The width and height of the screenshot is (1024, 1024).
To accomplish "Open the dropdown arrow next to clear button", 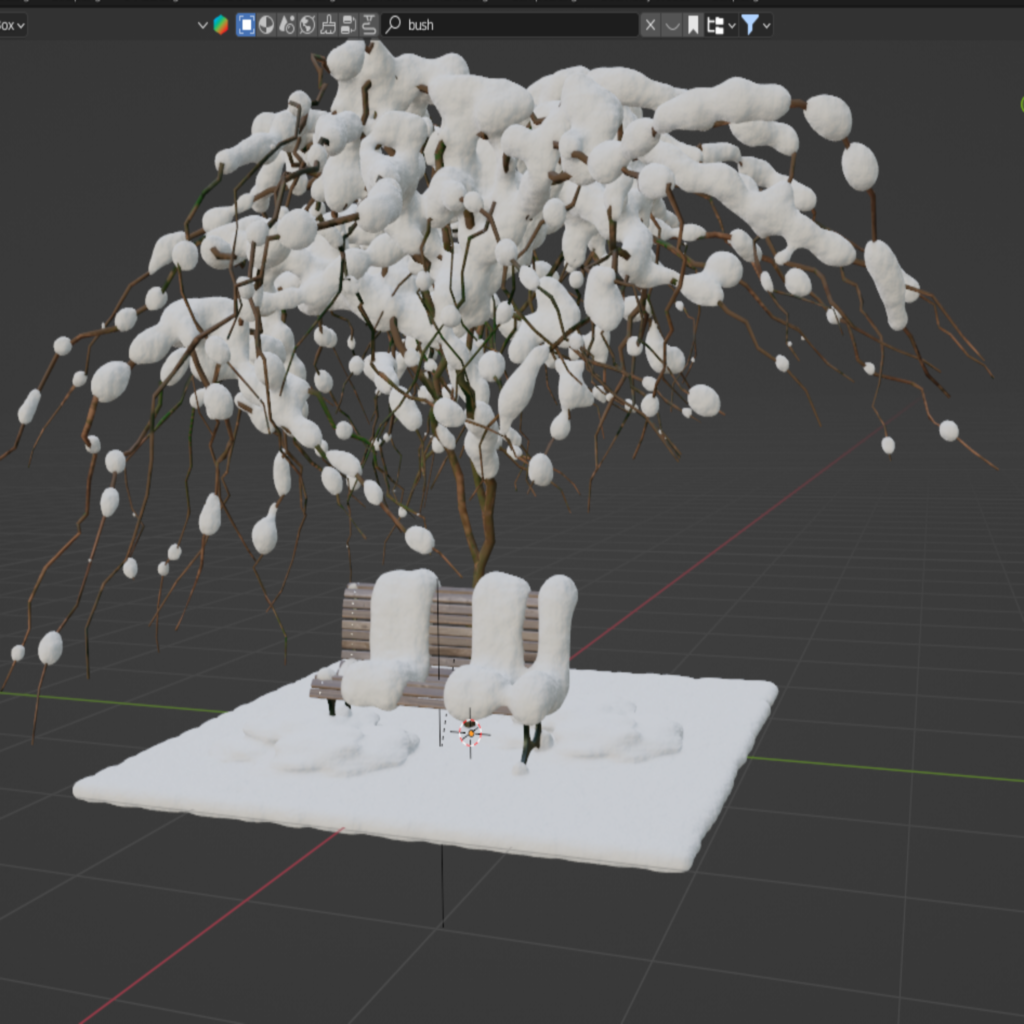I will click(672, 25).
